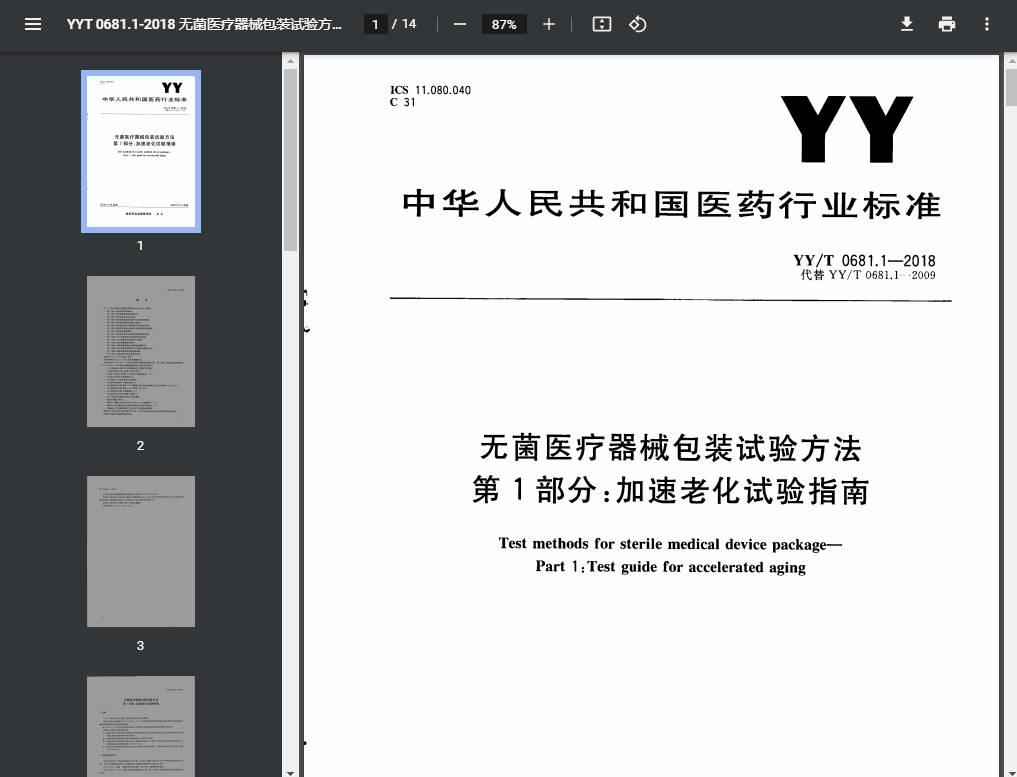Viewport: 1017px width, 777px height.
Task: Select the page 1 cover thumbnail
Action: click(x=140, y=150)
